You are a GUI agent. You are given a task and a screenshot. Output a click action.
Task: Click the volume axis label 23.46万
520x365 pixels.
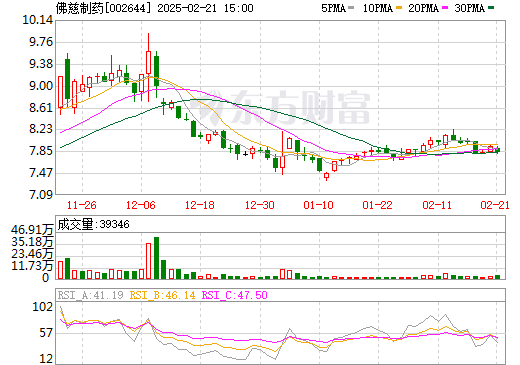(x=32, y=254)
